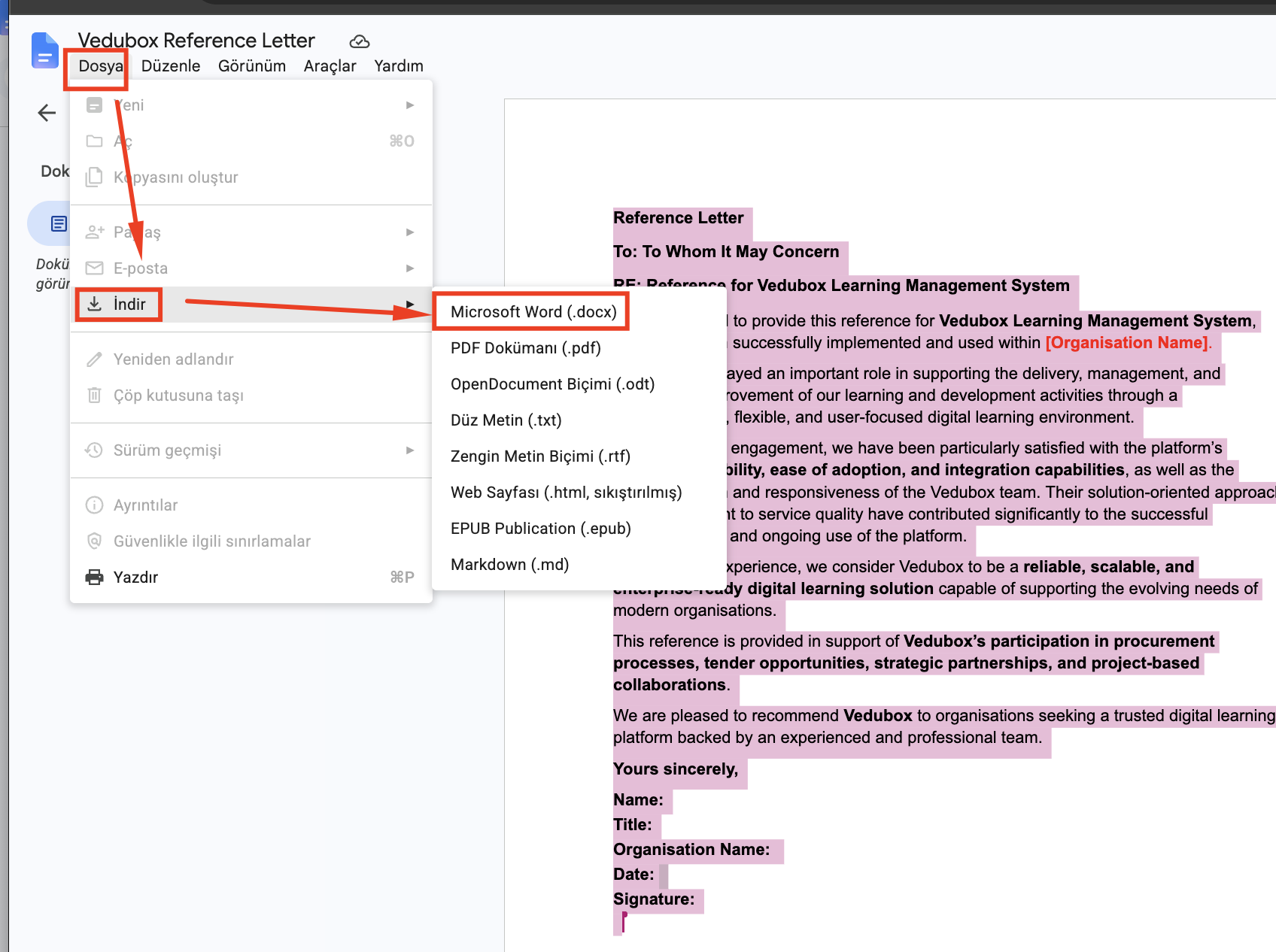Click the Yeniden adlandır pencil icon
This screenshot has width=1276, height=952.
point(94,359)
